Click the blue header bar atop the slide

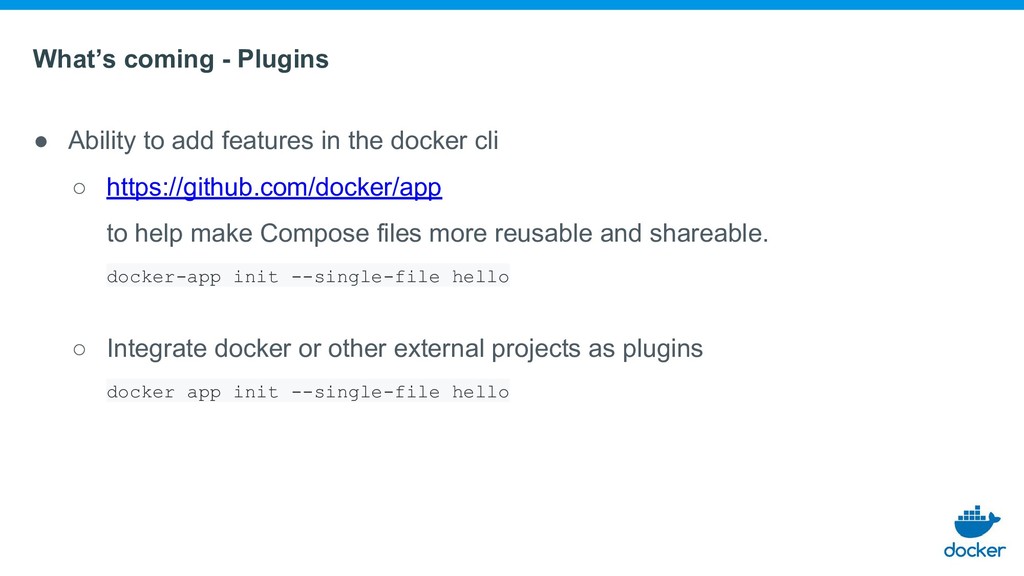(x=512, y=5)
